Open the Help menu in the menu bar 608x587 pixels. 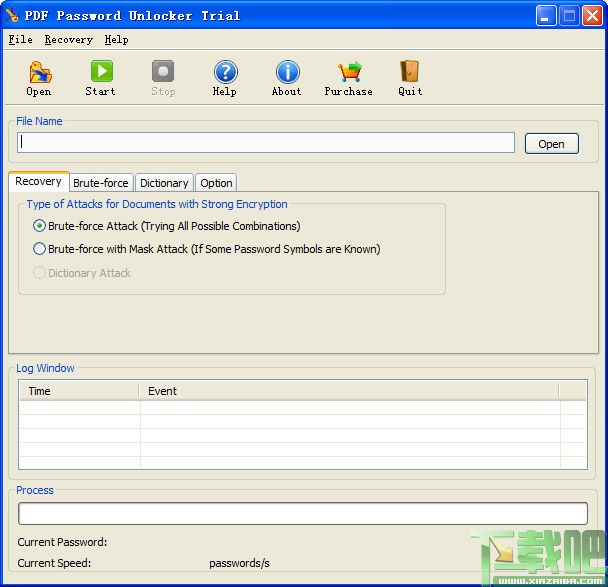116,40
